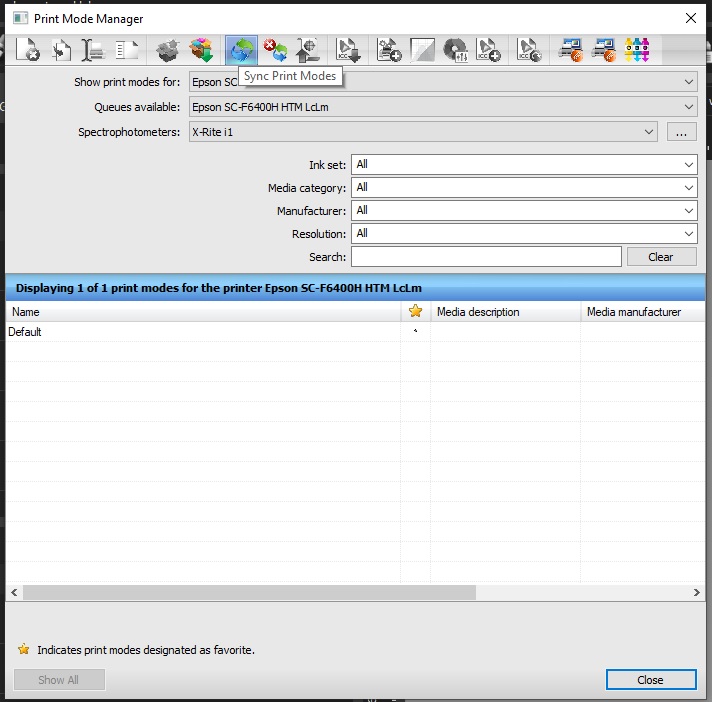This screenshot has height=702, width=712.
Task: Click the Close button at bottom
Action: tap(650, 680)
